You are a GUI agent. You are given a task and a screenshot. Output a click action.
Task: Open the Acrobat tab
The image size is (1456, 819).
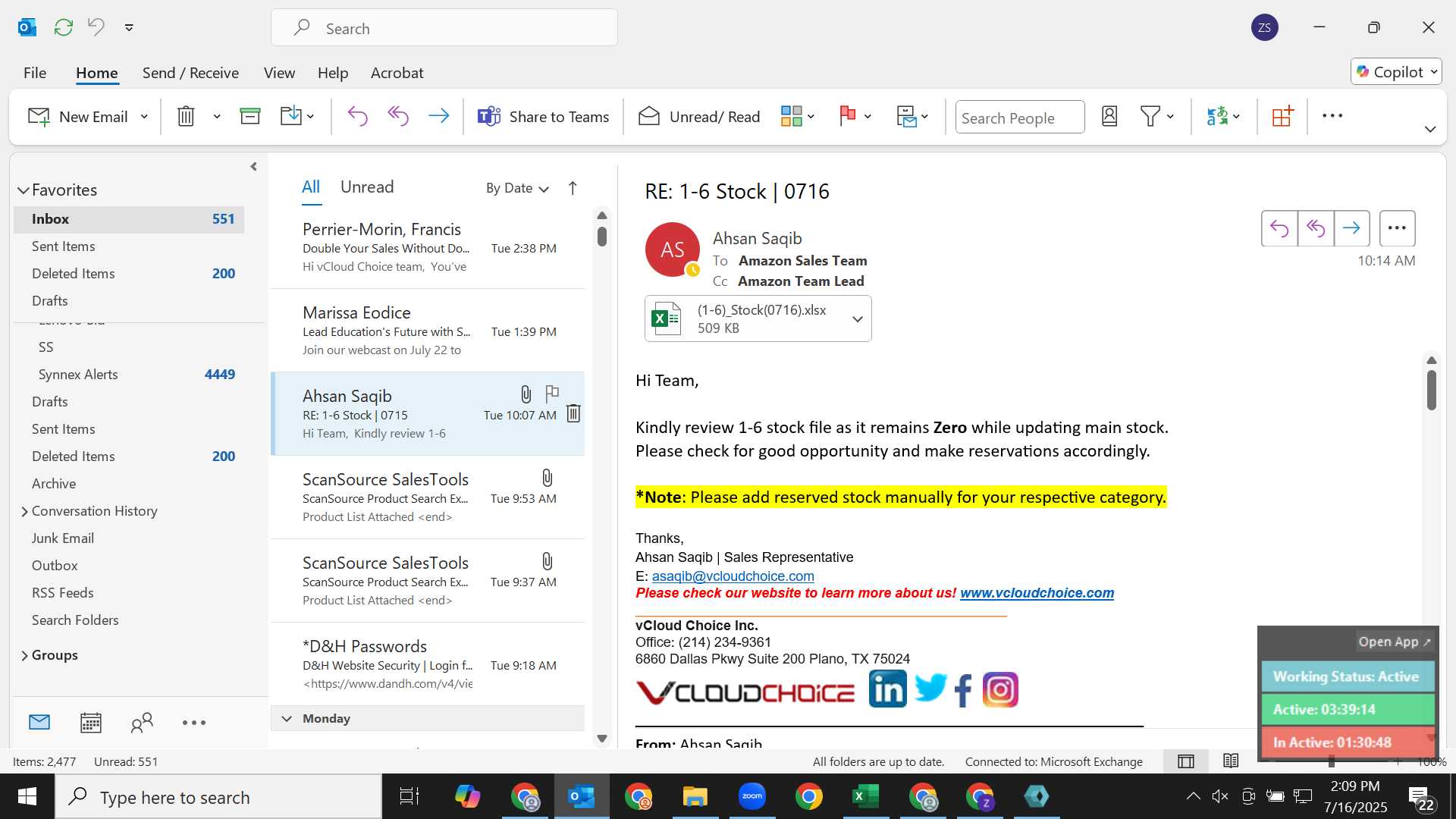pyautogui.click(x=397, y=73)
